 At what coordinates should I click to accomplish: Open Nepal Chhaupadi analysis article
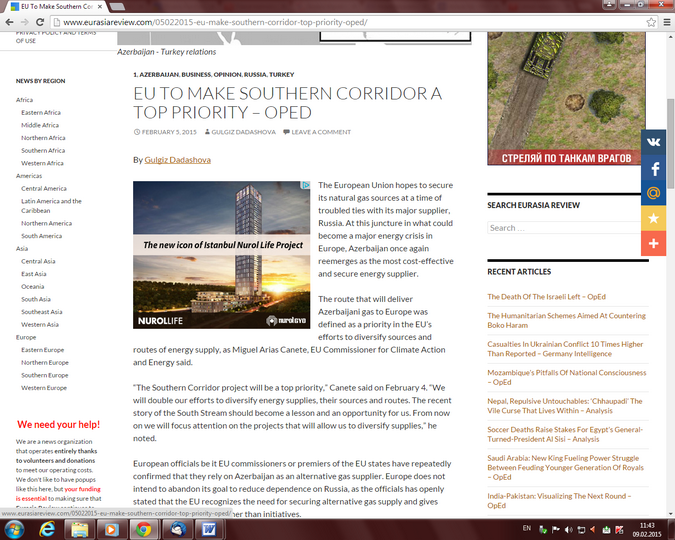click(x=565, y=406)
